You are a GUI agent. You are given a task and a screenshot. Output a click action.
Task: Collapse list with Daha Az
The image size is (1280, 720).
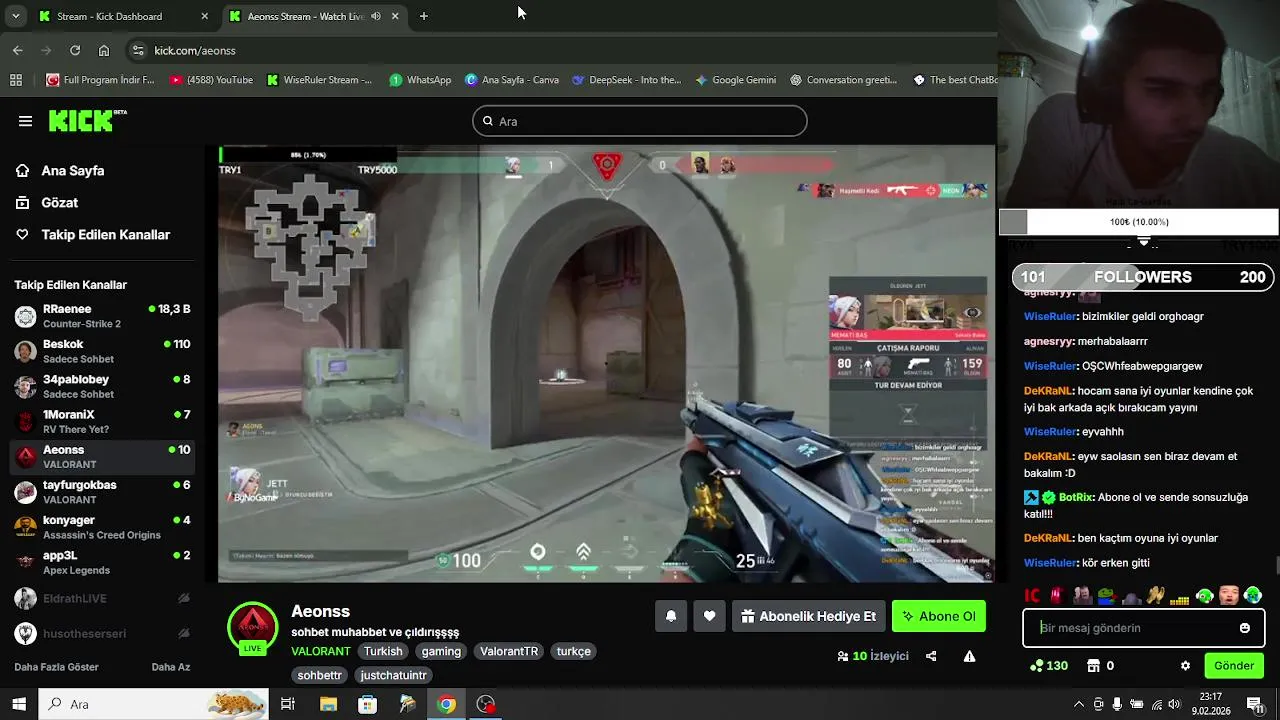[x=171, y=667]
